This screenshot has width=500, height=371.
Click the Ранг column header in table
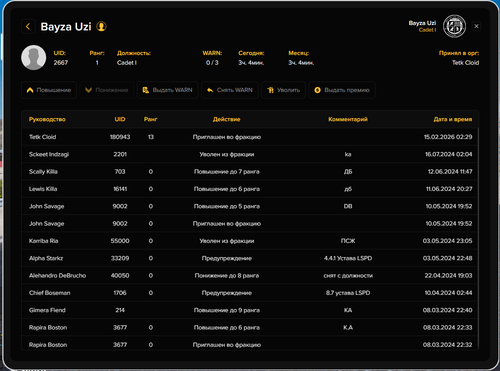click(x=151, y=119)
